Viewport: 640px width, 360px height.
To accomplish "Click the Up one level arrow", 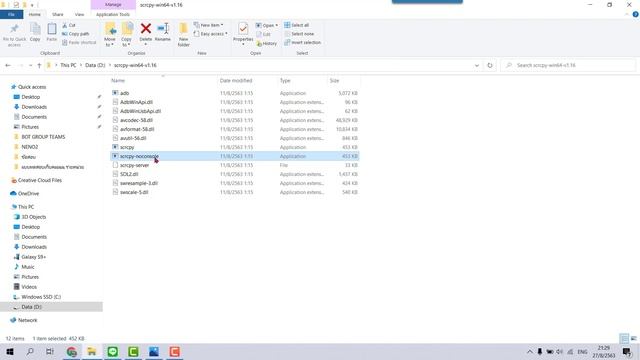I will [x=39, y=65].
